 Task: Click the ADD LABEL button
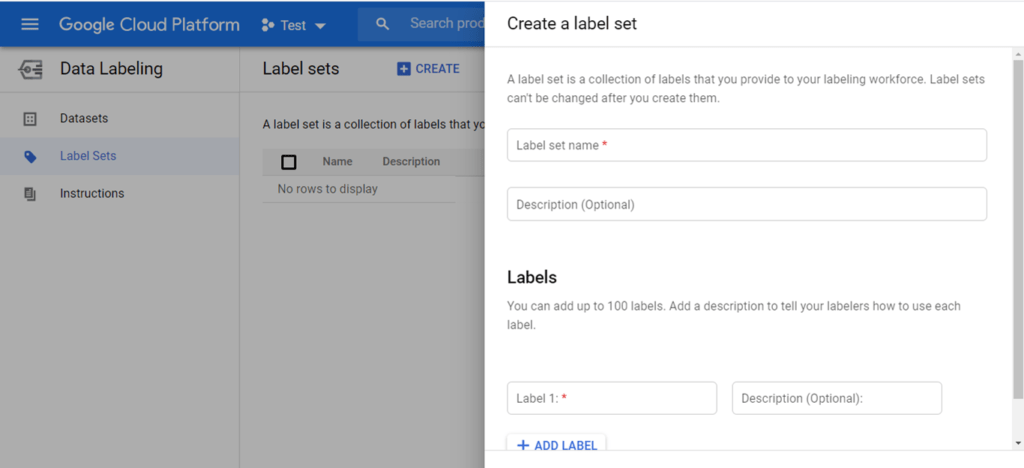point(556,445)
